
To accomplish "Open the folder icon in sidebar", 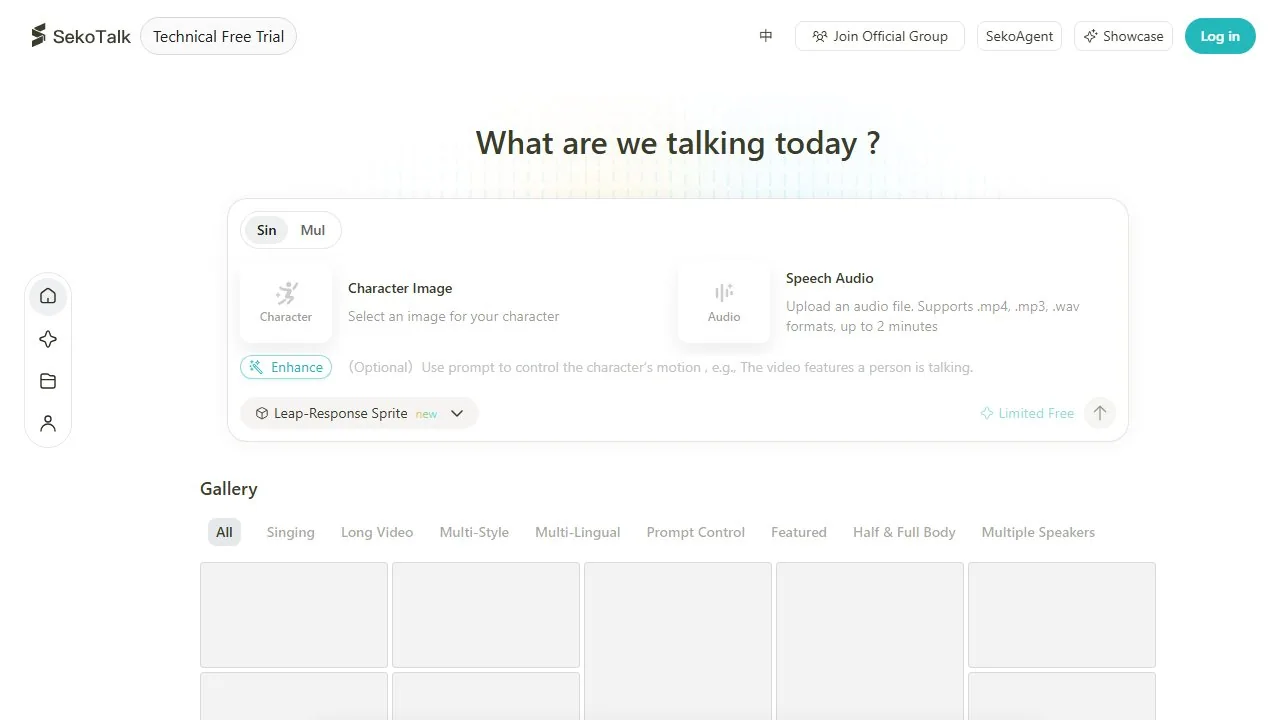I will [48, 381].
